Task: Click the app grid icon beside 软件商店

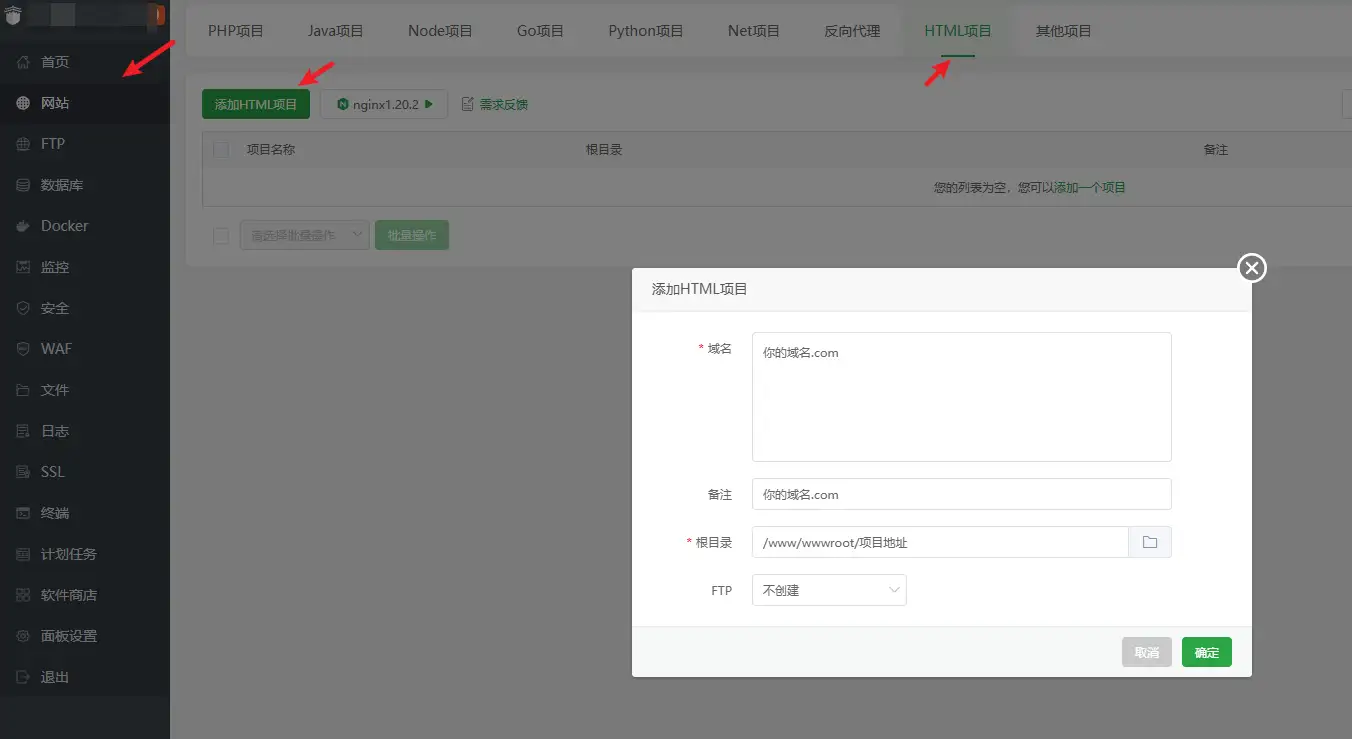Action: coord(23,595)
